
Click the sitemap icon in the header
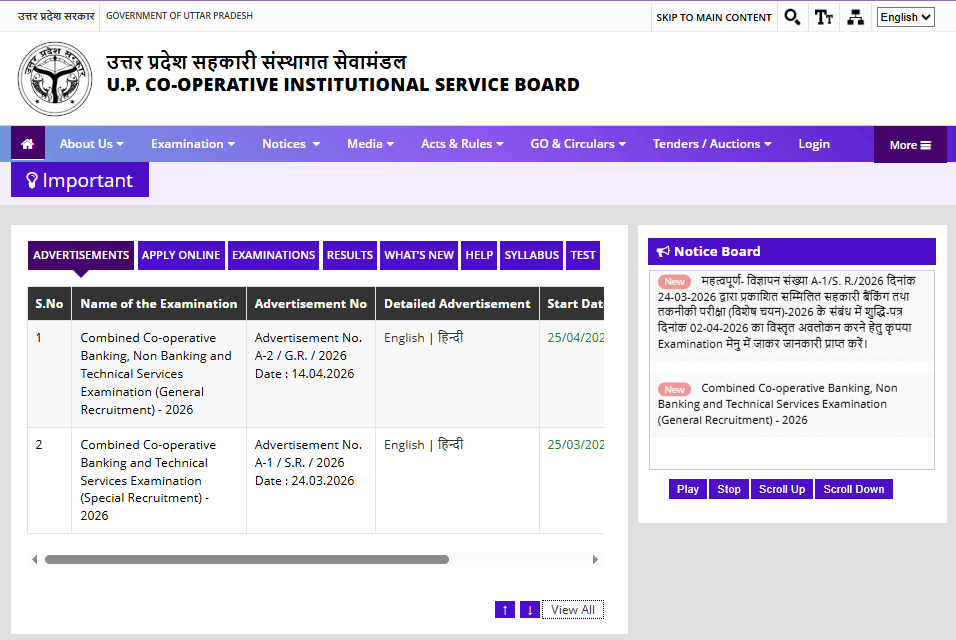pos(855,17)
